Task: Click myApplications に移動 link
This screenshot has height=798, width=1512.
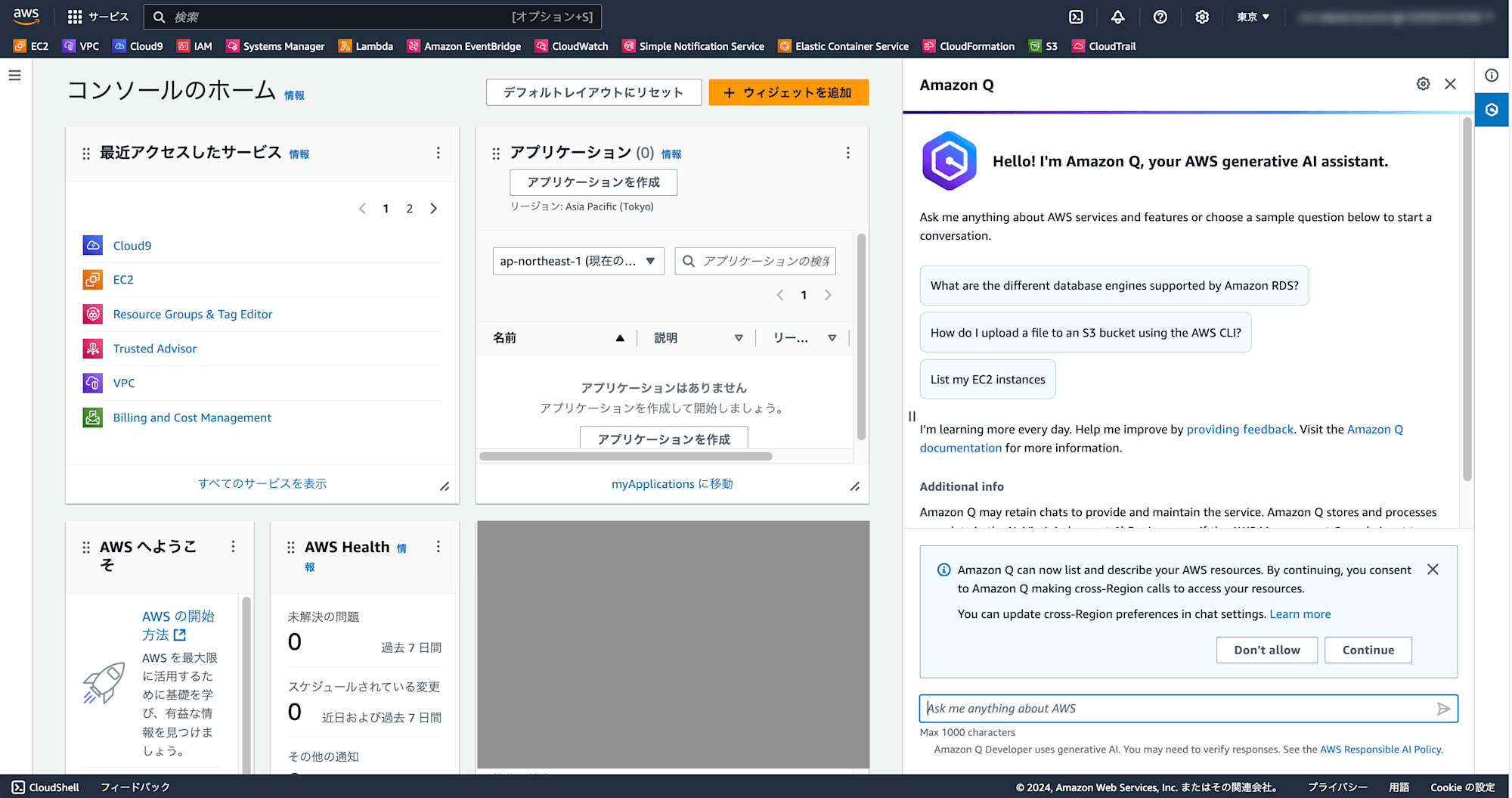Action: coord(672,484)
